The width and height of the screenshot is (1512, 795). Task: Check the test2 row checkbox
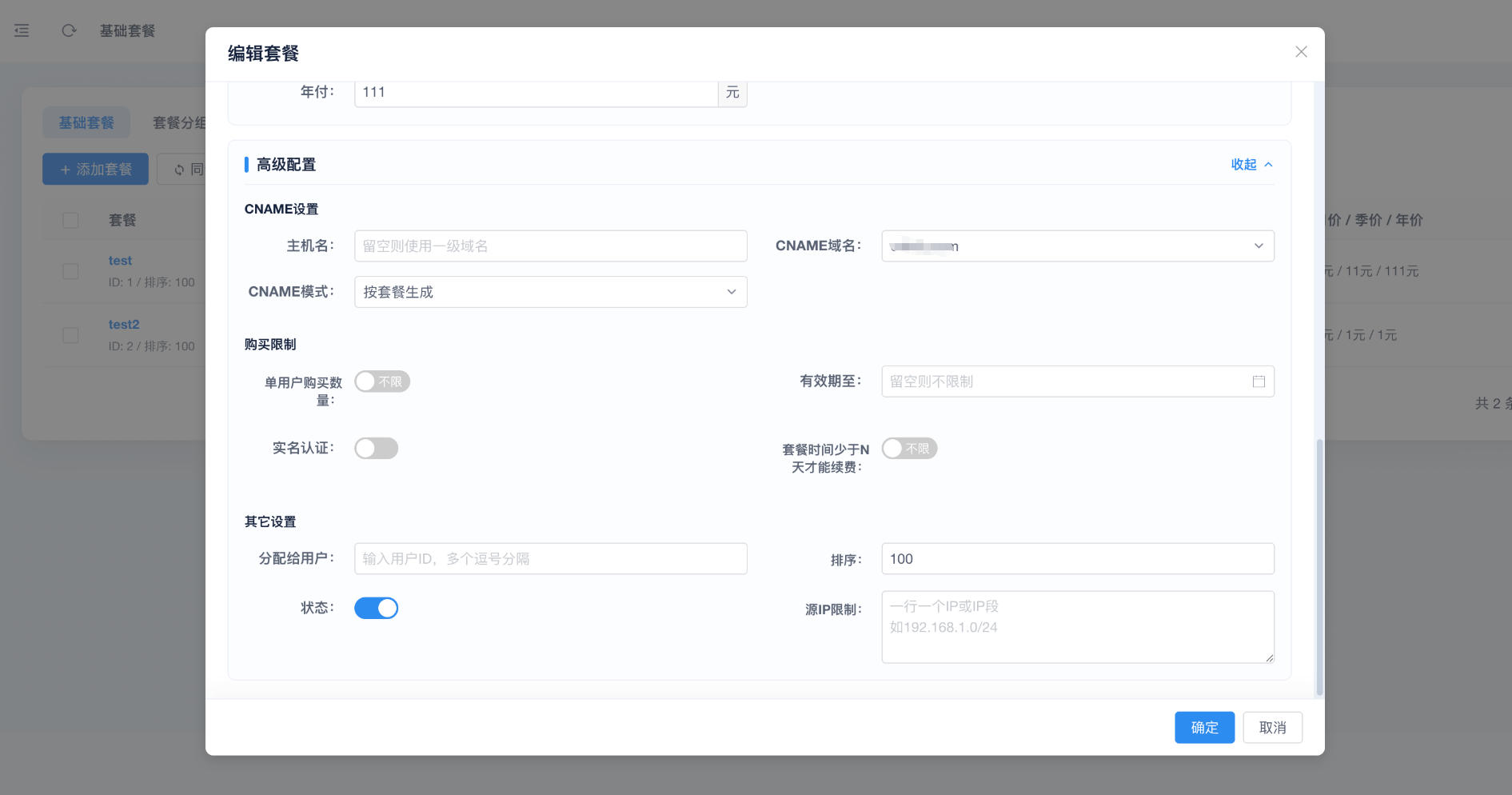point(70,335)
